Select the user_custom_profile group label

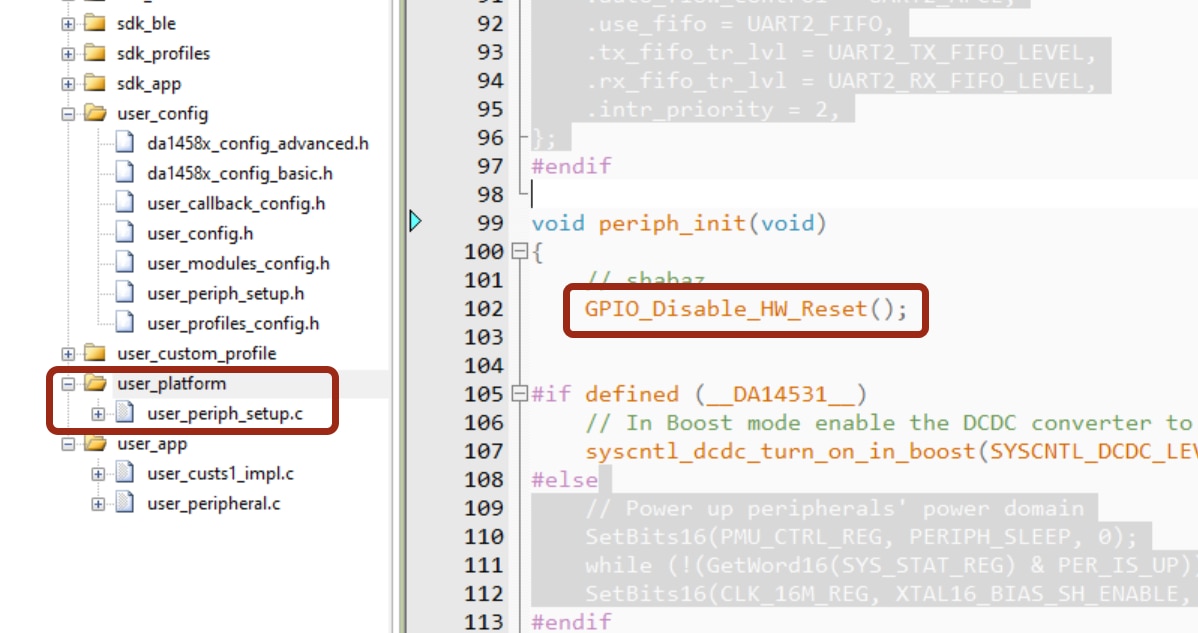tap(196, 354)
